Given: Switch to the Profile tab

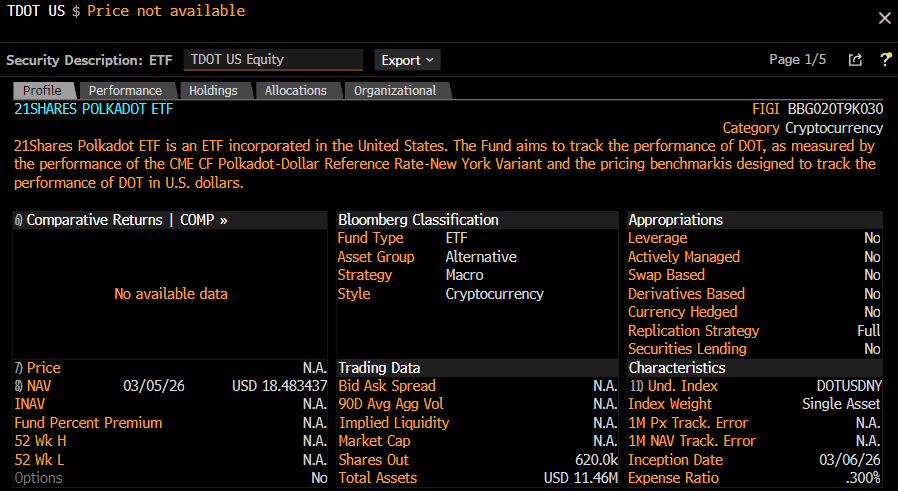Looking at the screenshot, I should 43,91.
